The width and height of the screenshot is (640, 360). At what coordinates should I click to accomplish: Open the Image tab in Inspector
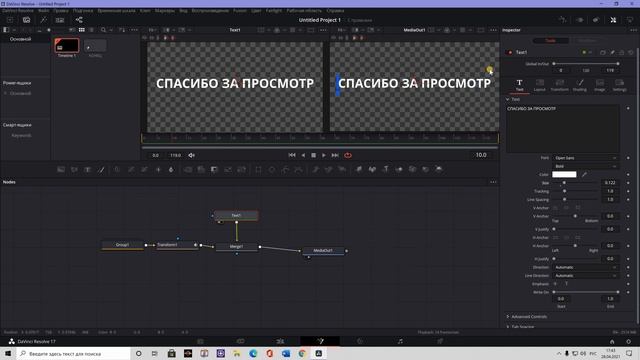599,85
